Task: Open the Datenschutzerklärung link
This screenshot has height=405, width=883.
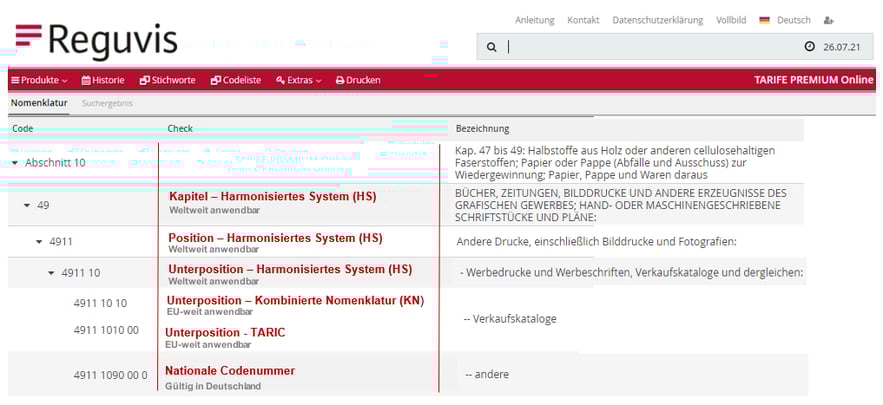Action: 657,20
